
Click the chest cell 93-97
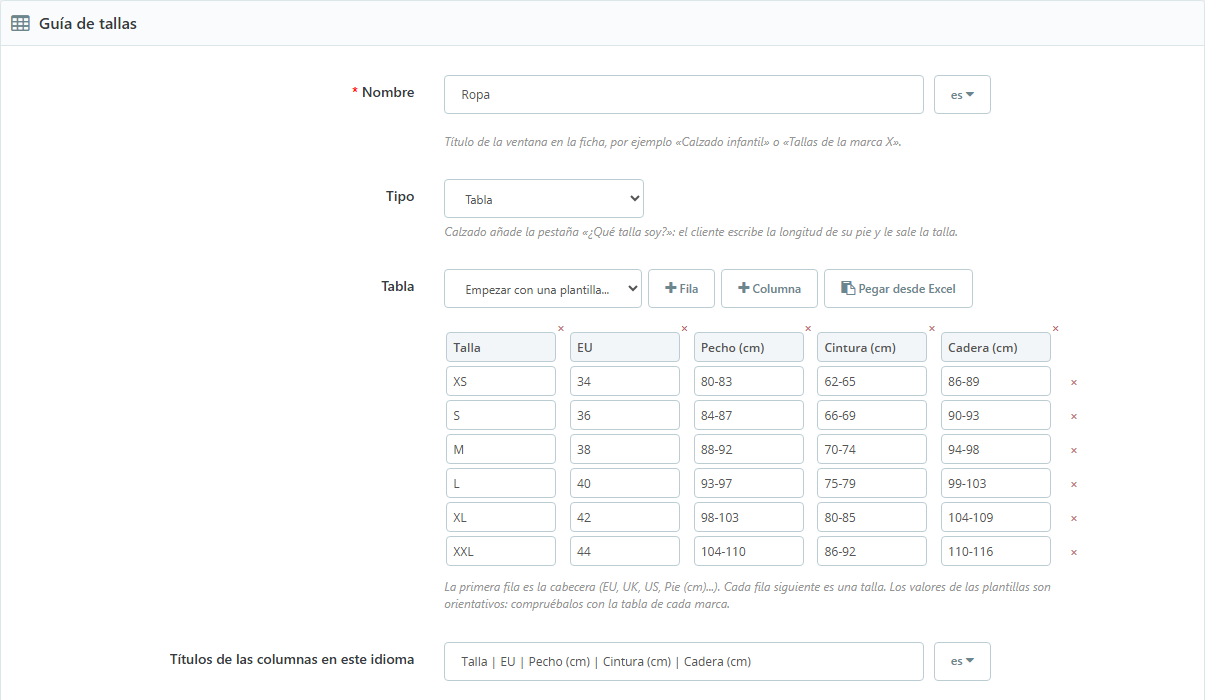pos(749,483)
